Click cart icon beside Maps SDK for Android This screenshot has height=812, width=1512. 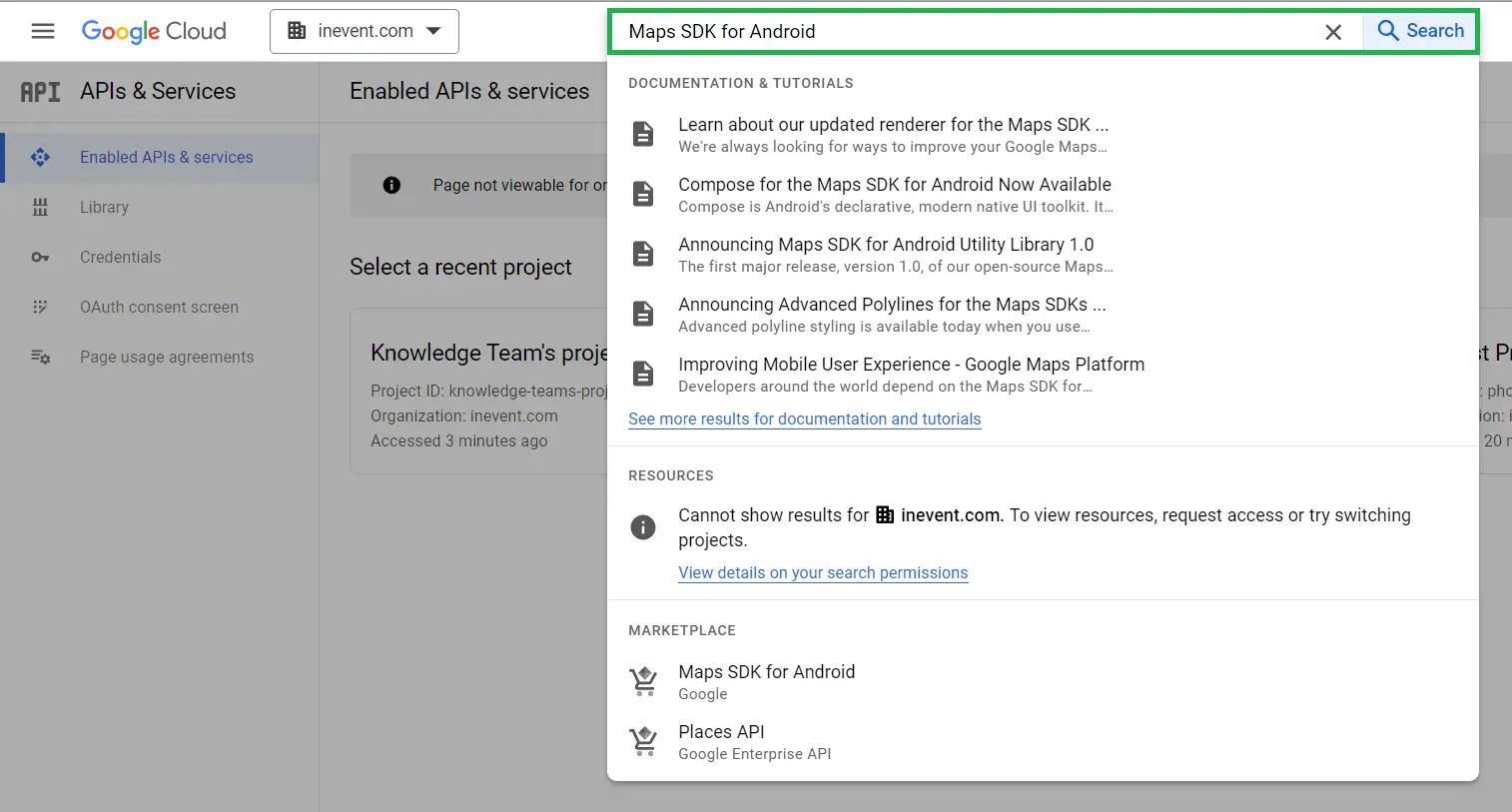click(643, 681)
